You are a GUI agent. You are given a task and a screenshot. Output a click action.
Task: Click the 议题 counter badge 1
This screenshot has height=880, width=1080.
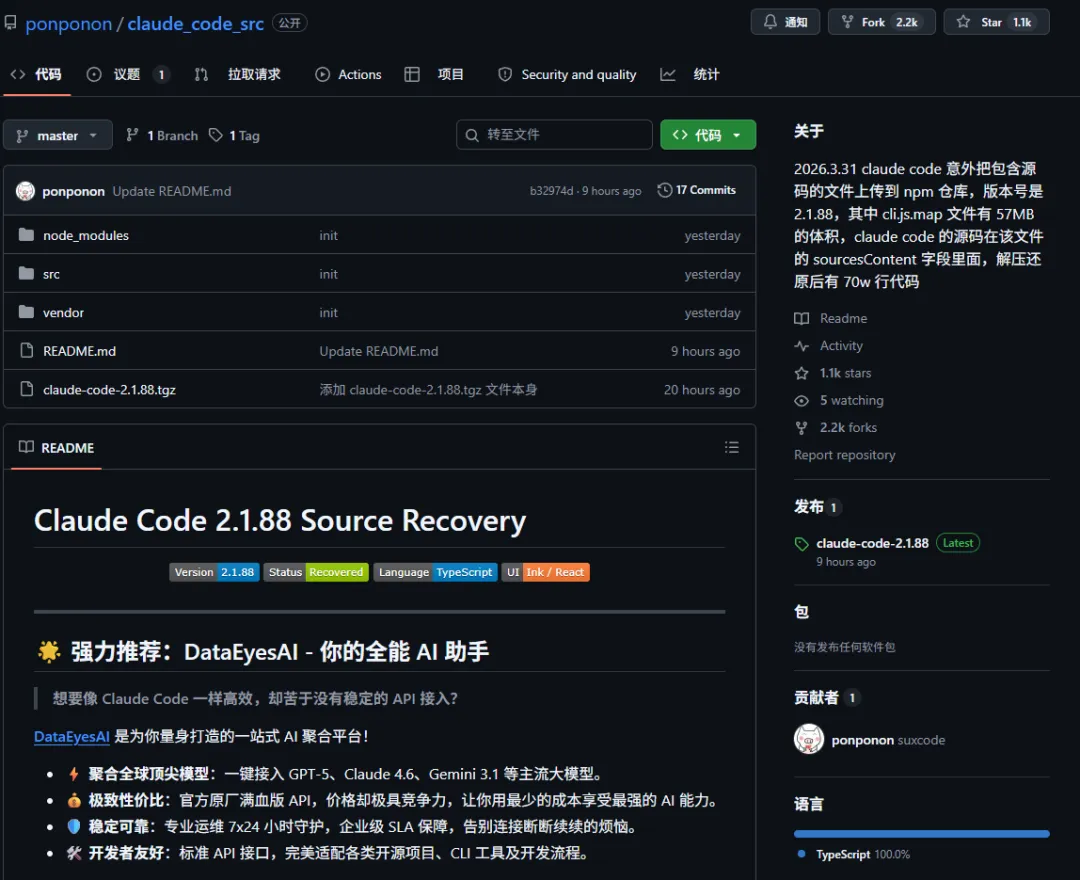pos(161,74)
